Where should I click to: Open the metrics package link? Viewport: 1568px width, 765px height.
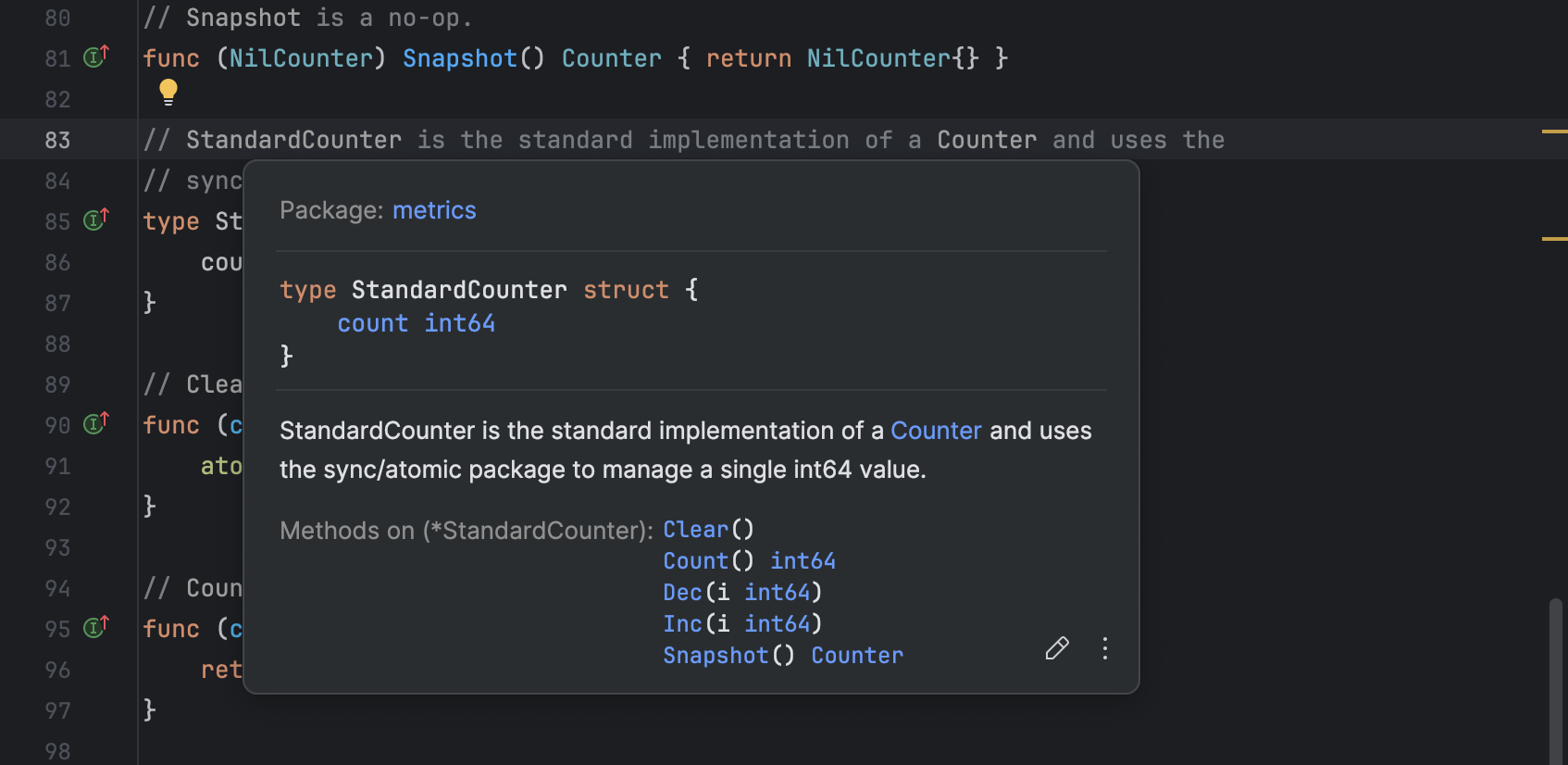(434, 210)
